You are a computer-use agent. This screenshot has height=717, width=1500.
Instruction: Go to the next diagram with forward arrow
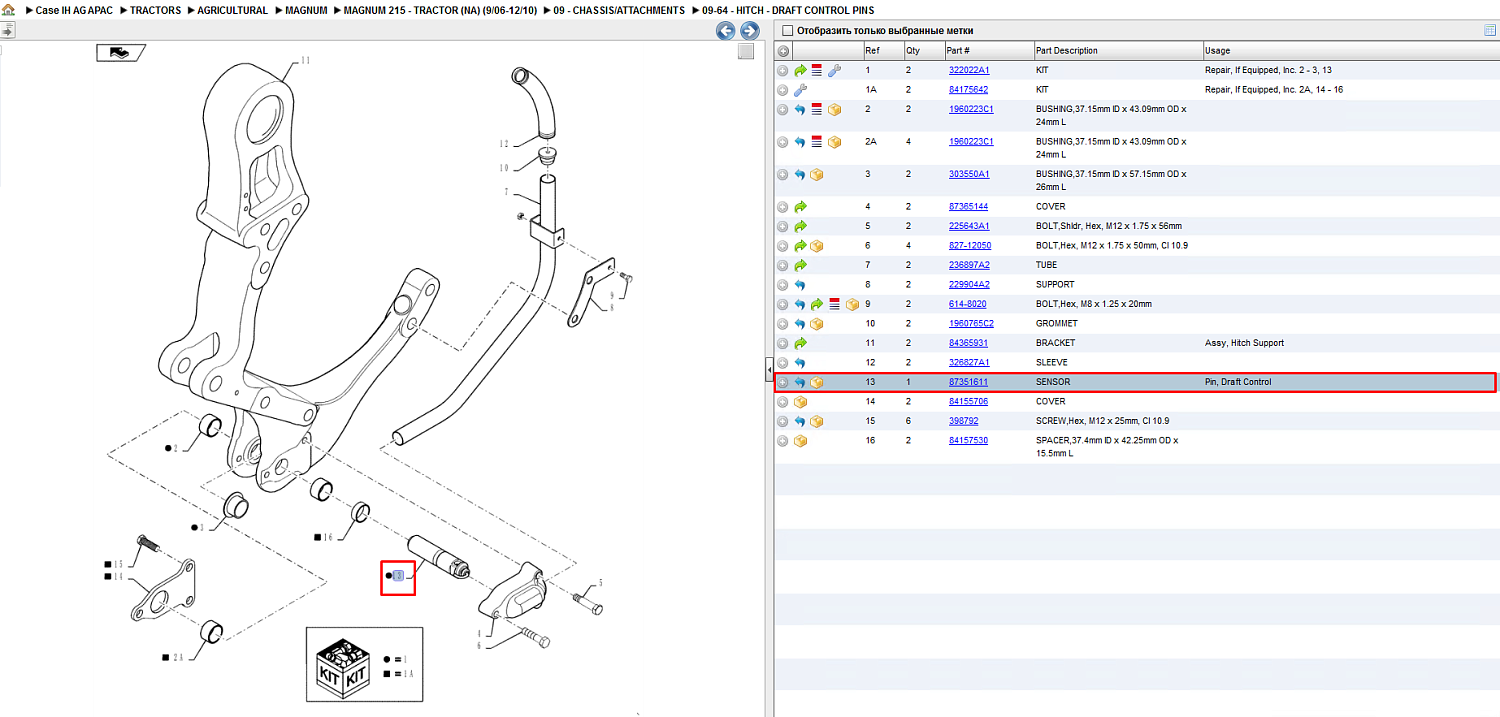click(749, 31)
